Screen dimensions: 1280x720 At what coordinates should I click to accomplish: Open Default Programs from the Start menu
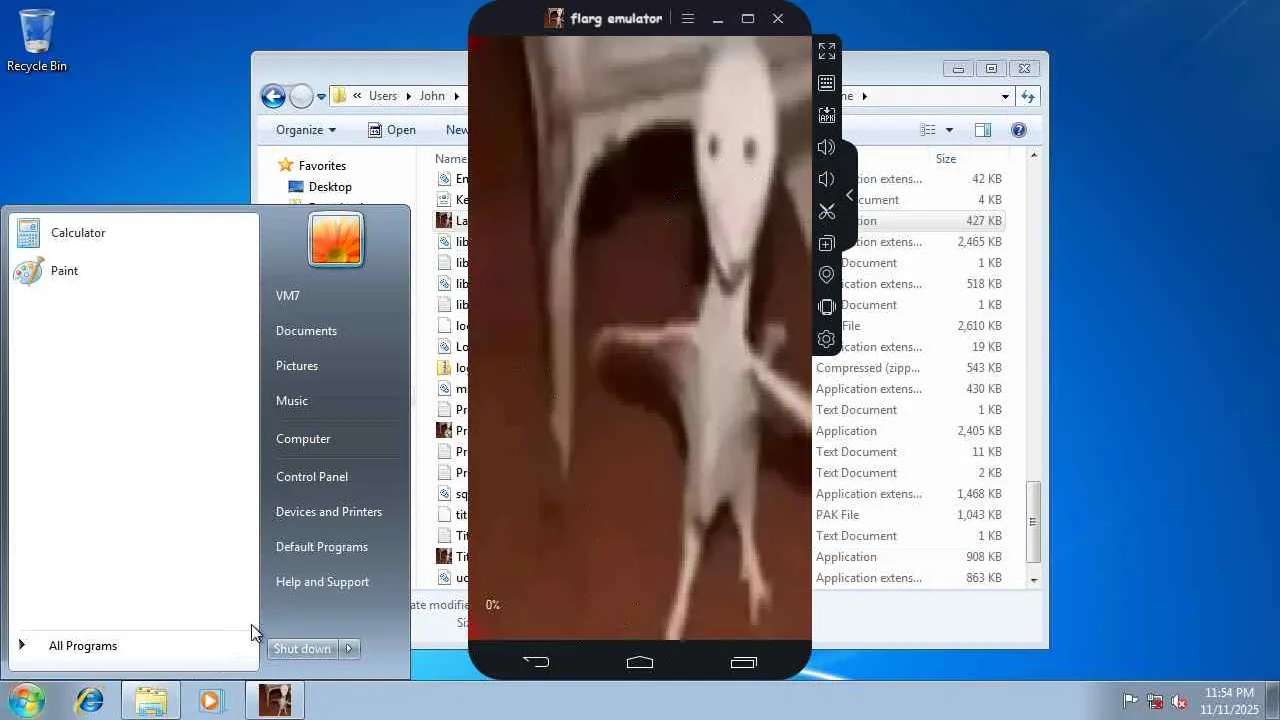(x=322, y=547)
